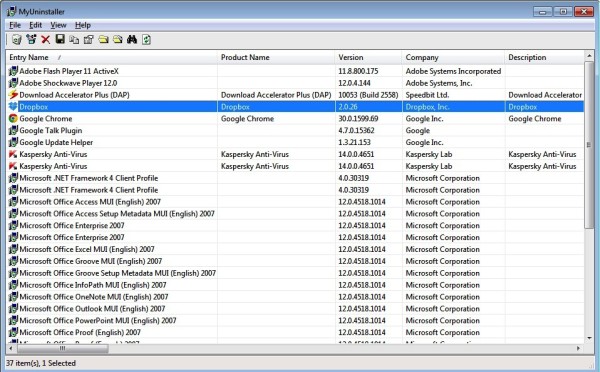The image size is (600, 372).
Task: Click the second yellow folder toolbar icon
Action: (117, 39)
